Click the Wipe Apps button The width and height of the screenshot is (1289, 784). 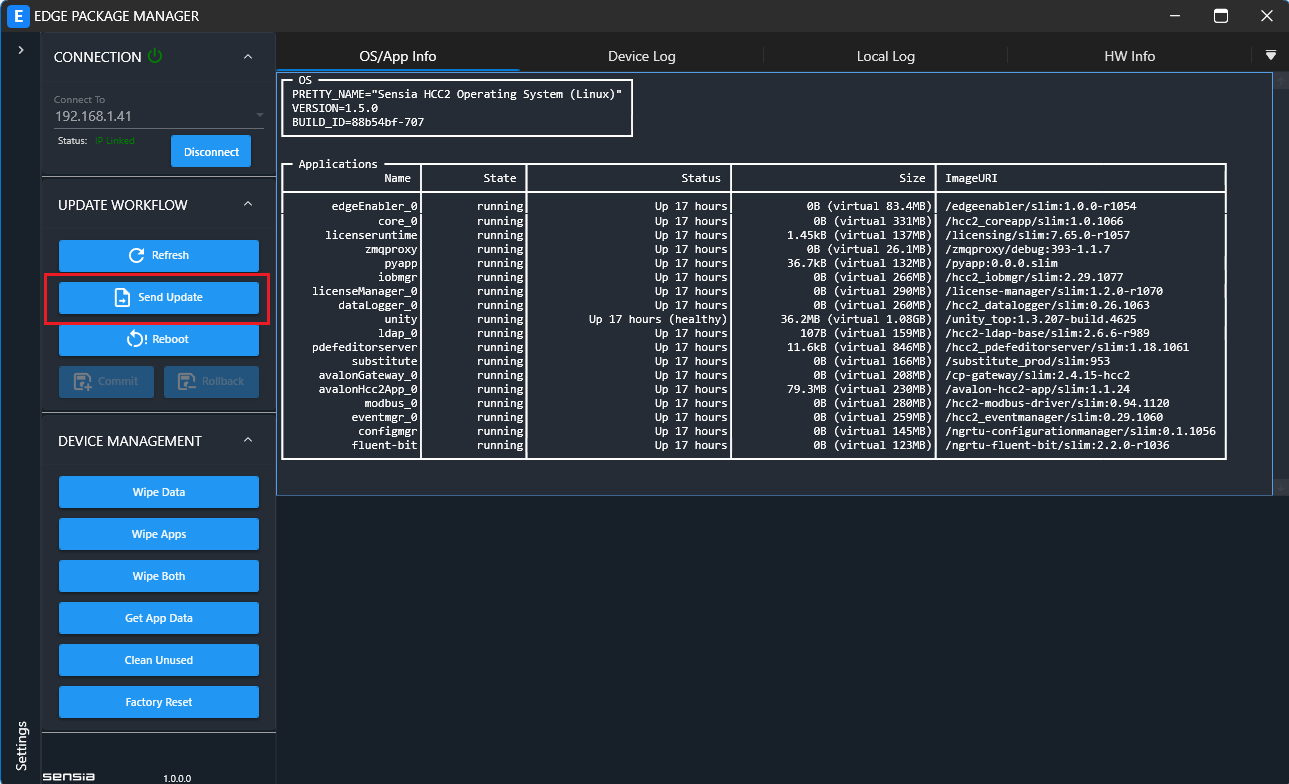point(159,534)
